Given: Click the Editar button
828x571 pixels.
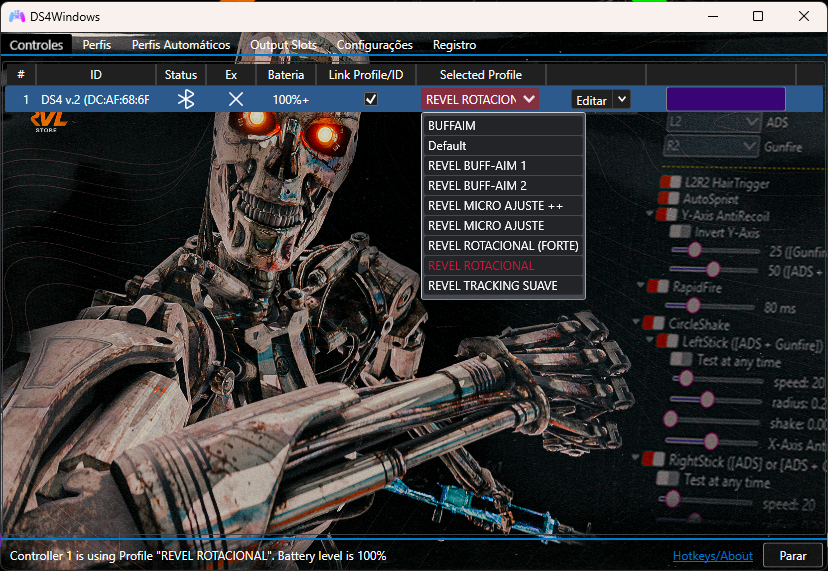Looking at the screenshot, I should (591, 100).
